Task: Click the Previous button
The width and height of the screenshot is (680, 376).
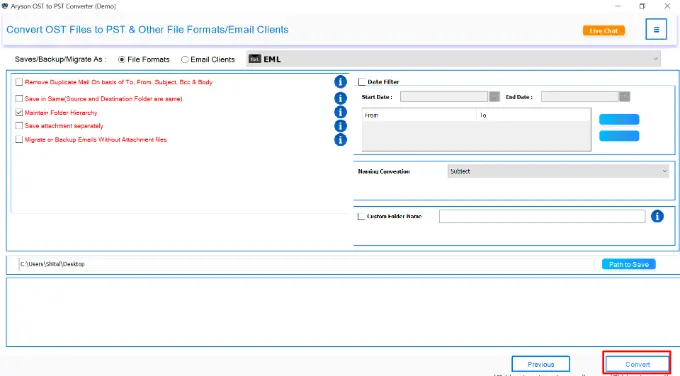Action: click(541, 364)
